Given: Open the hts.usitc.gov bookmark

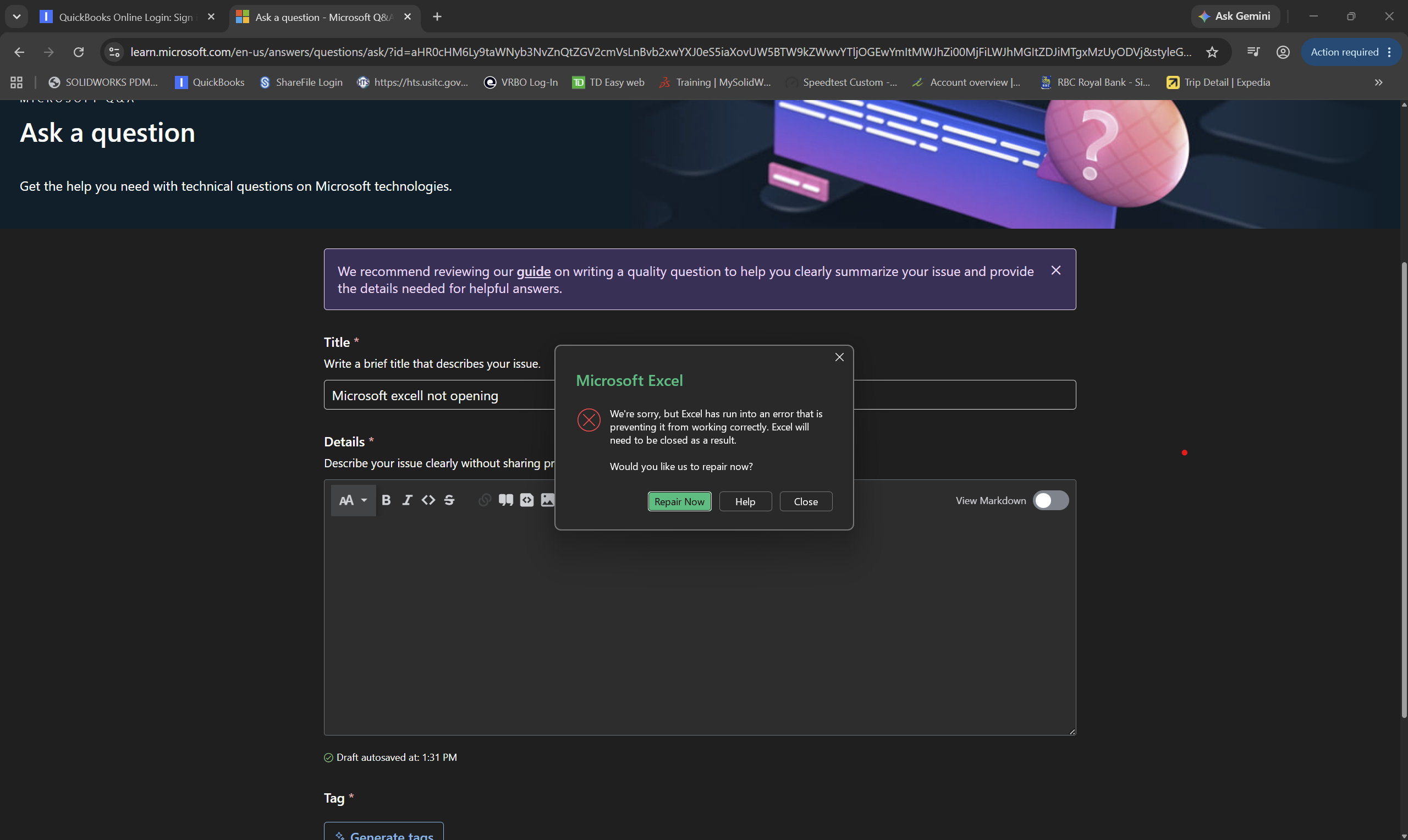Looking at the screenshot, I should click(x=413, y=82).
